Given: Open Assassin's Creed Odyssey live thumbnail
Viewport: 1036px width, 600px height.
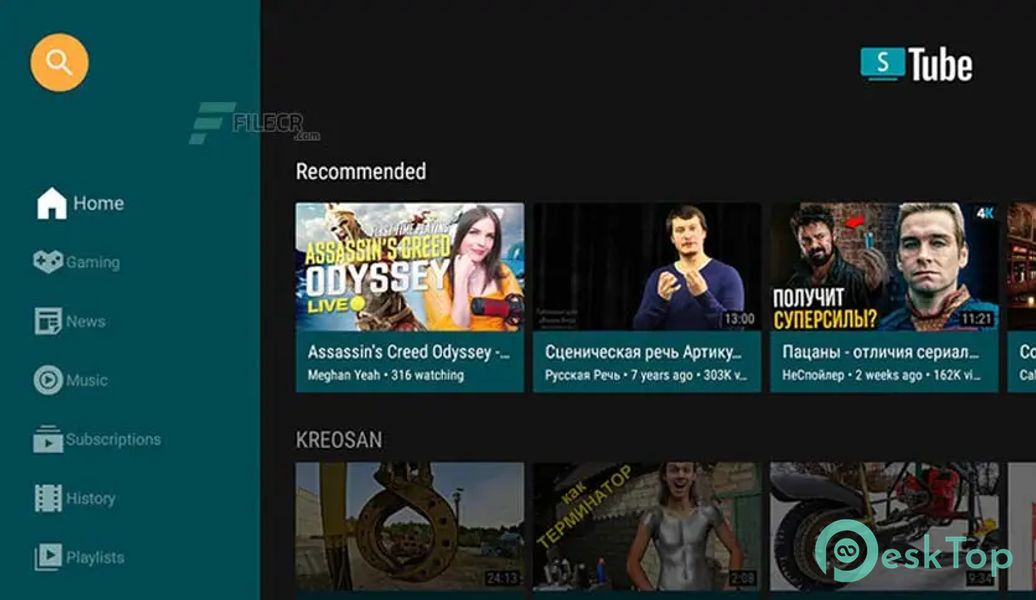Looking at the screenshot, I should pyautogui.click(x=410, y=266).
